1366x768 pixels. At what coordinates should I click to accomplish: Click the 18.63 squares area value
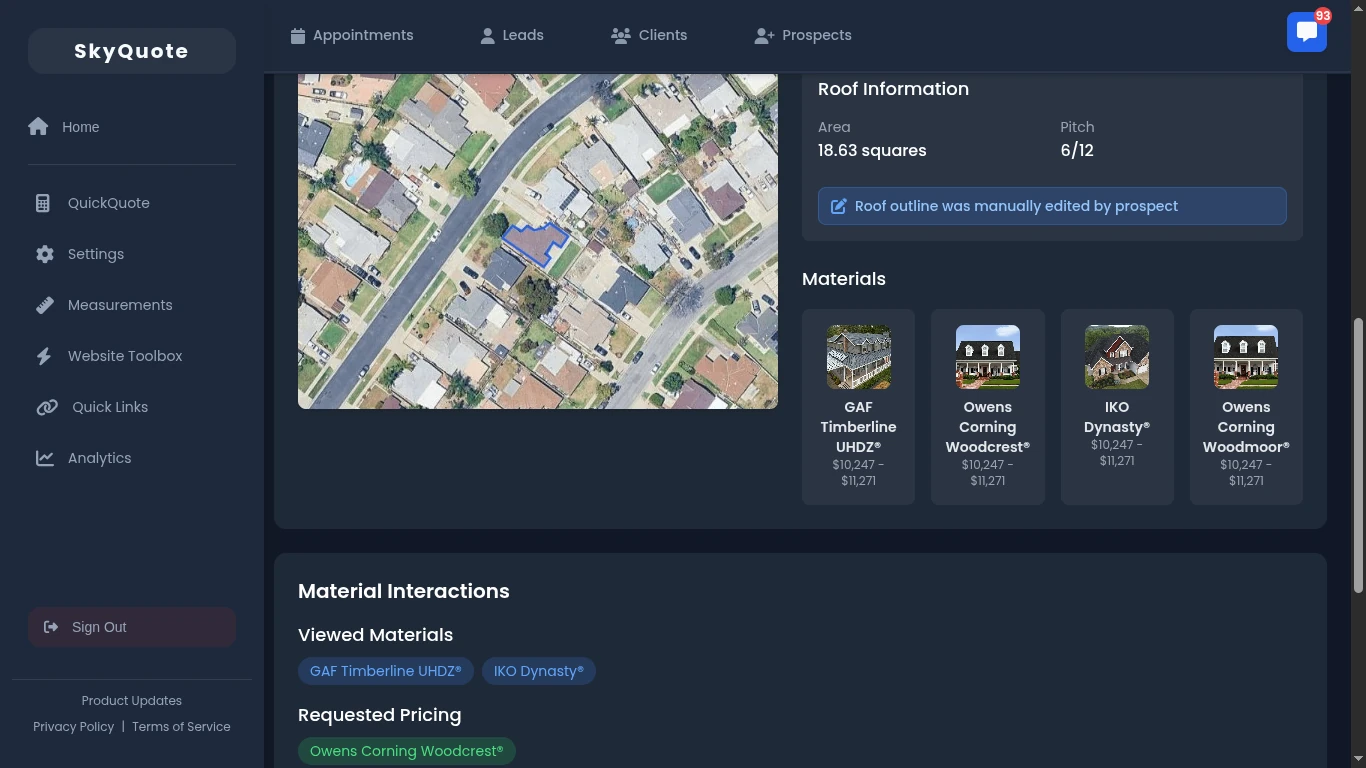872,151
